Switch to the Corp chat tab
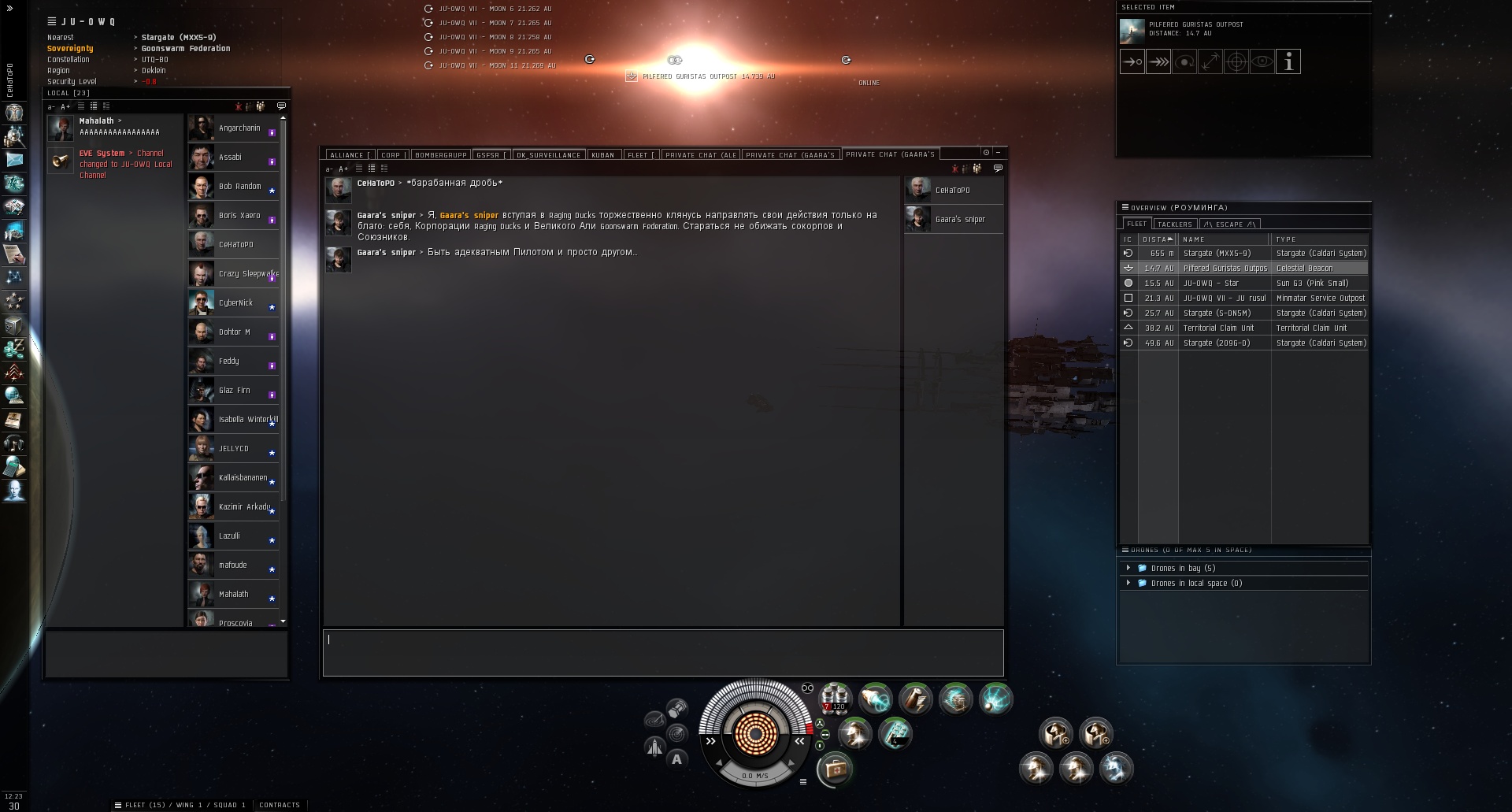 pyautogui.click(x=393, y=155)
